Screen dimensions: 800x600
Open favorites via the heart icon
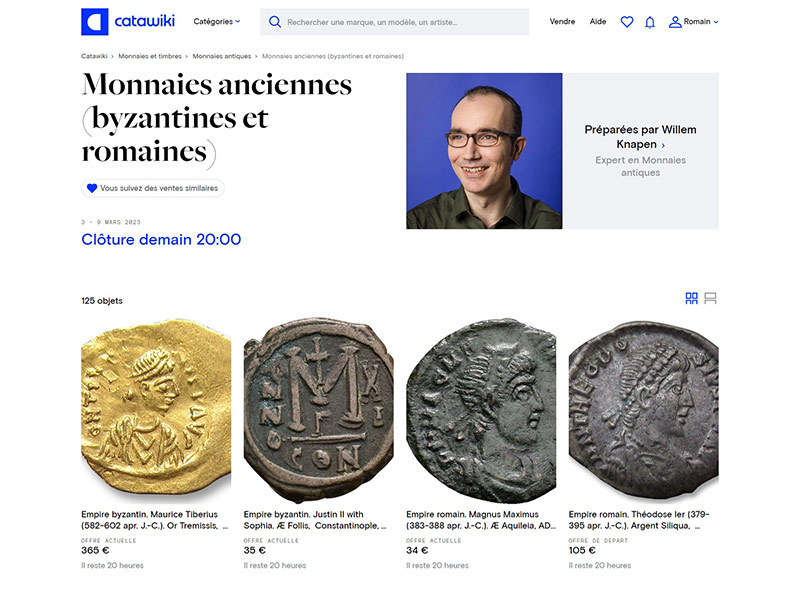tap(627, 22)
